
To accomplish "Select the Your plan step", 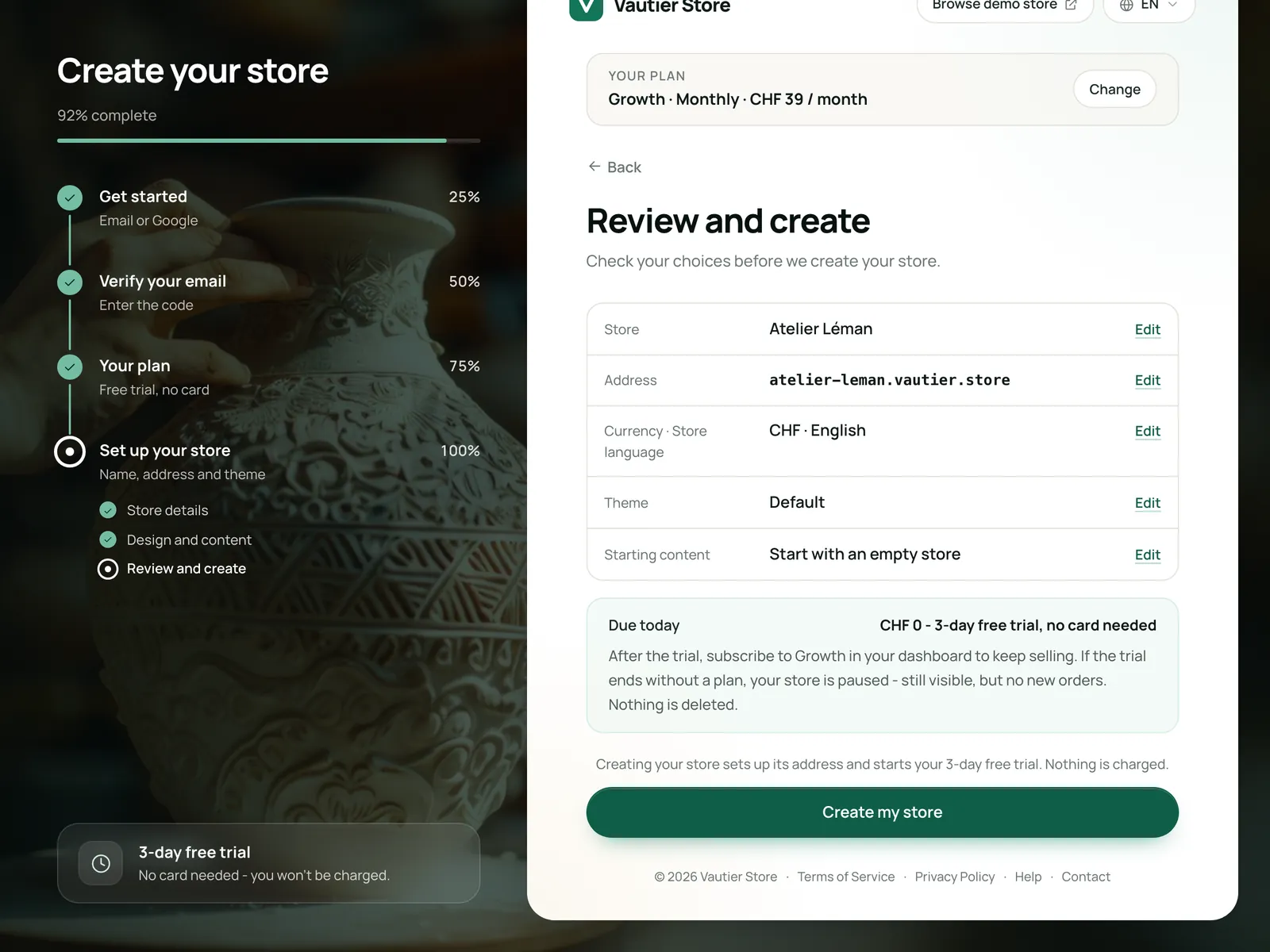I will click(268, 377).
